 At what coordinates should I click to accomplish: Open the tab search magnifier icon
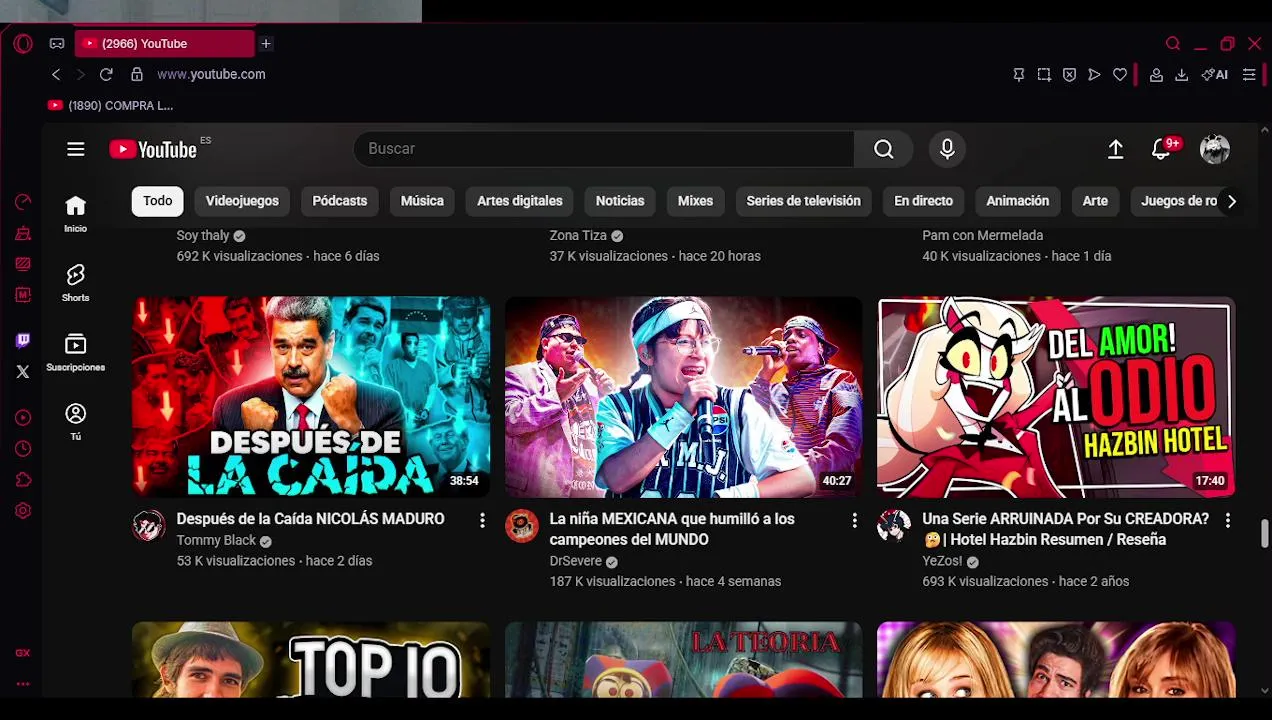click(x=1173, y=44)
